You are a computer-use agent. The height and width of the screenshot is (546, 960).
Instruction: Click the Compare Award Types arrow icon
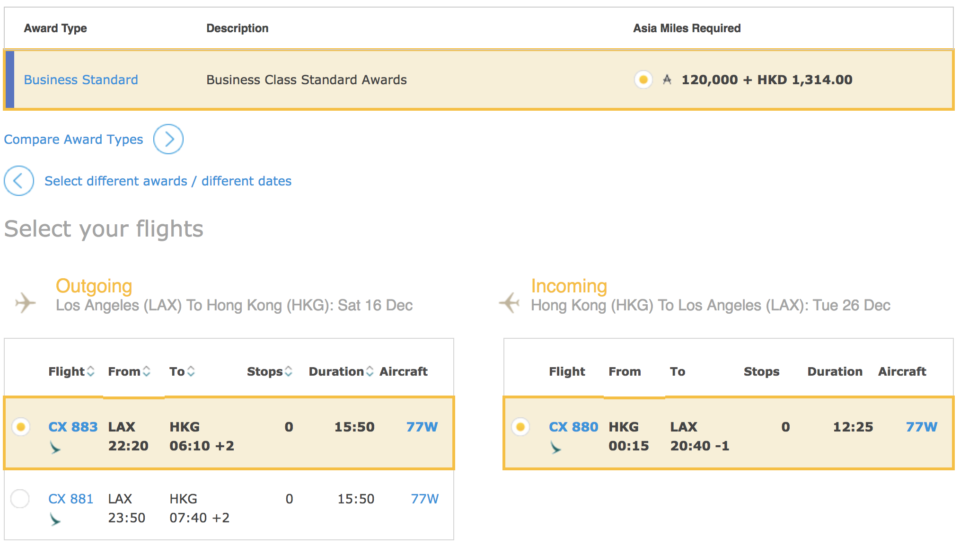pyautogui.click(x=168, y=139)
